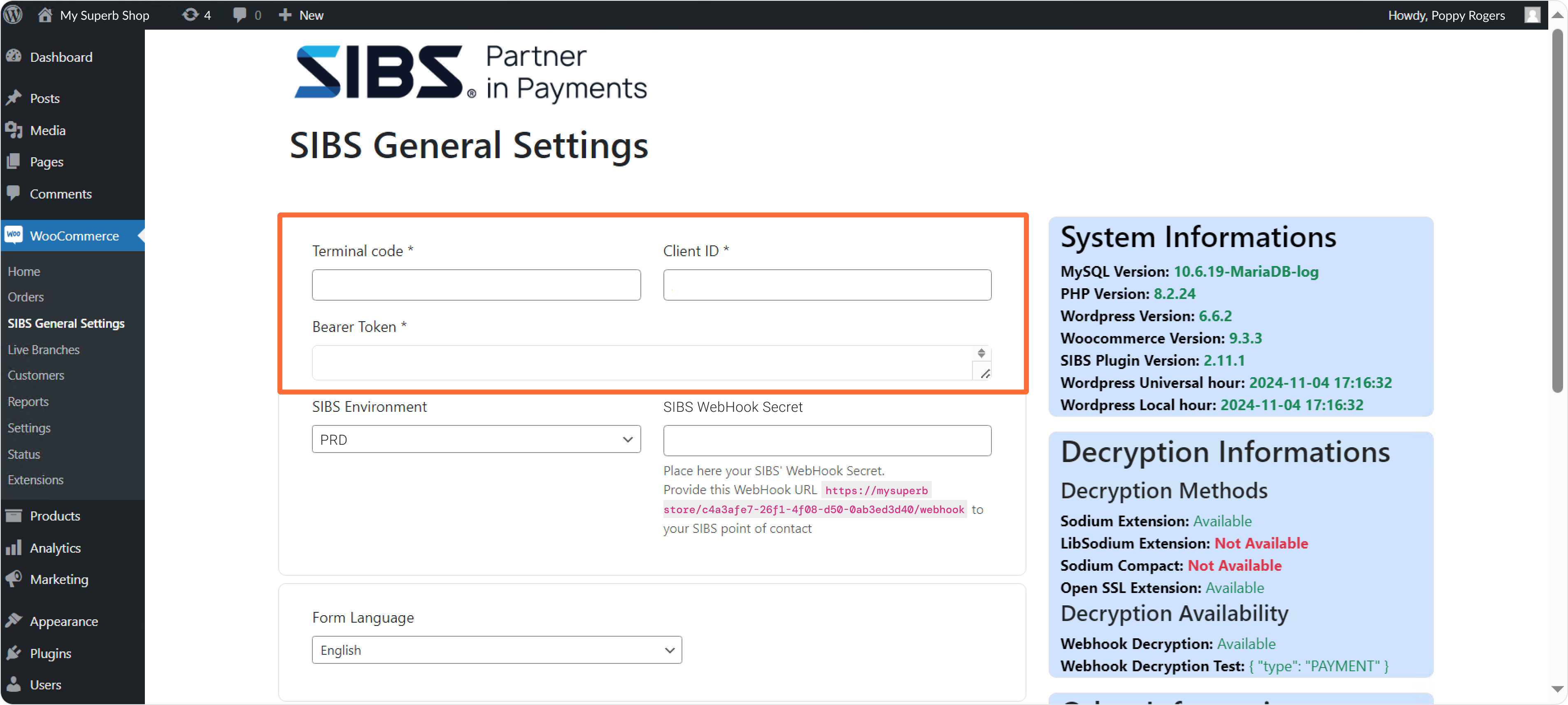Click the WordPress logo icon
Image resolution: width=1568 pixels, height=705 pixels.
(x=14, y=14)
